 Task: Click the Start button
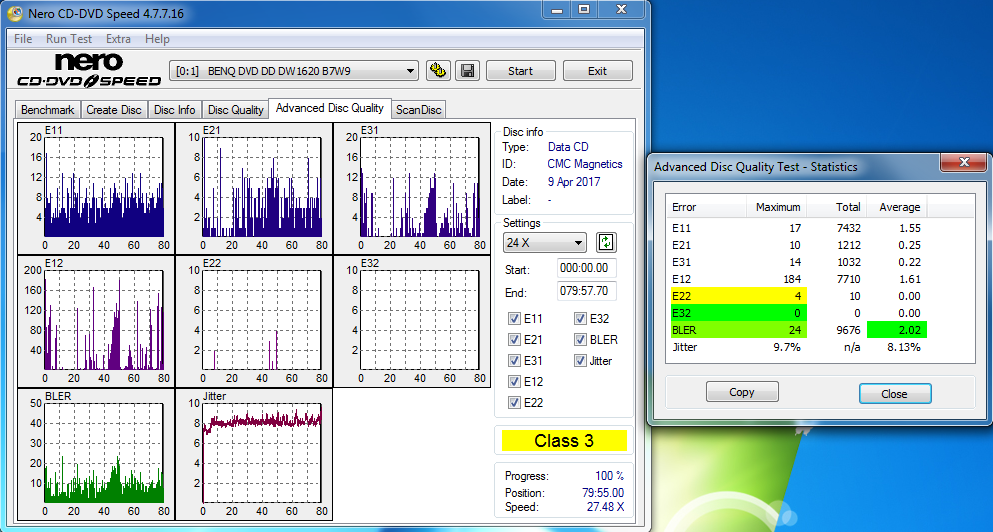[521, 71]
